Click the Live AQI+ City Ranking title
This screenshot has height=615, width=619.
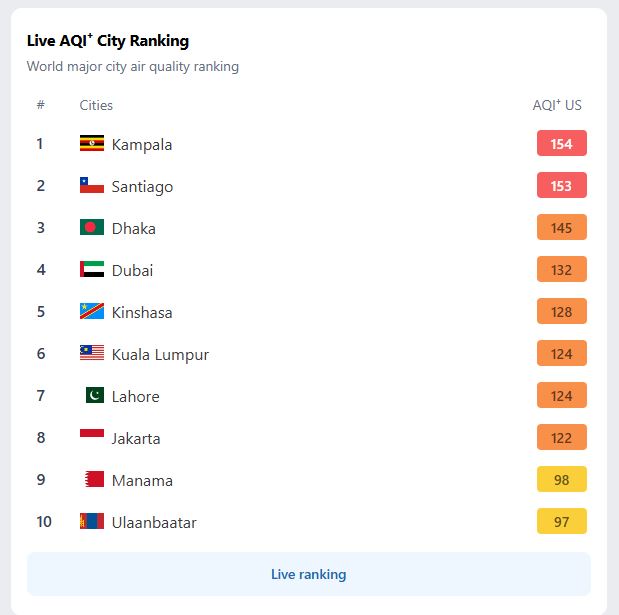point(108,41)
